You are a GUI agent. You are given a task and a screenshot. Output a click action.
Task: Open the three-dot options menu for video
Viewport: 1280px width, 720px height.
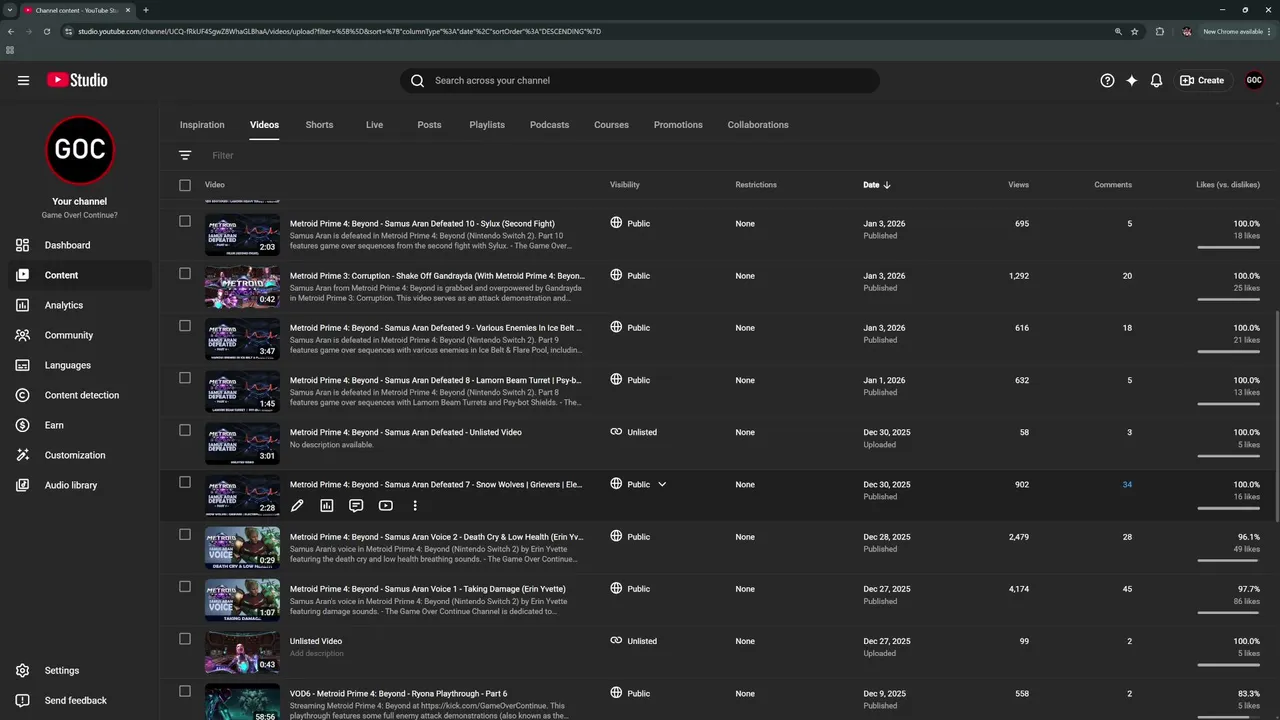click(x=415, y=506)
